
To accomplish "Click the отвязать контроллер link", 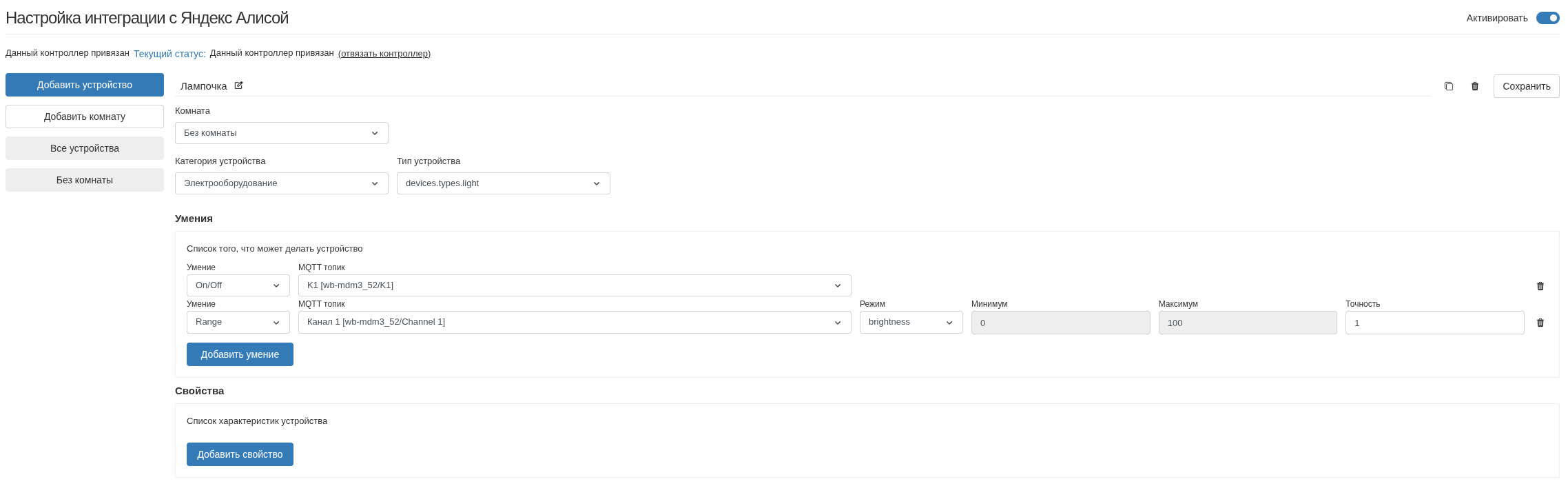I will [x=384, y=53].
